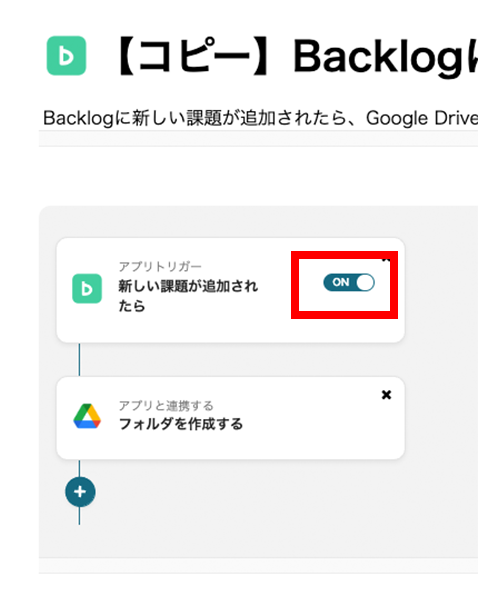Delete the フォルダを作成する step via X
The height and width of the screenshot is (591, 478).
click(386, 395)
